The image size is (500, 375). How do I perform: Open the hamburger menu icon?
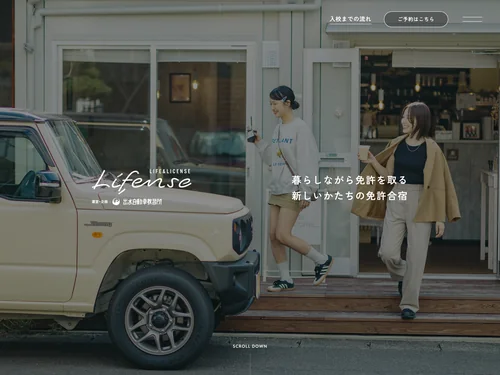click(x=472, y=19)
